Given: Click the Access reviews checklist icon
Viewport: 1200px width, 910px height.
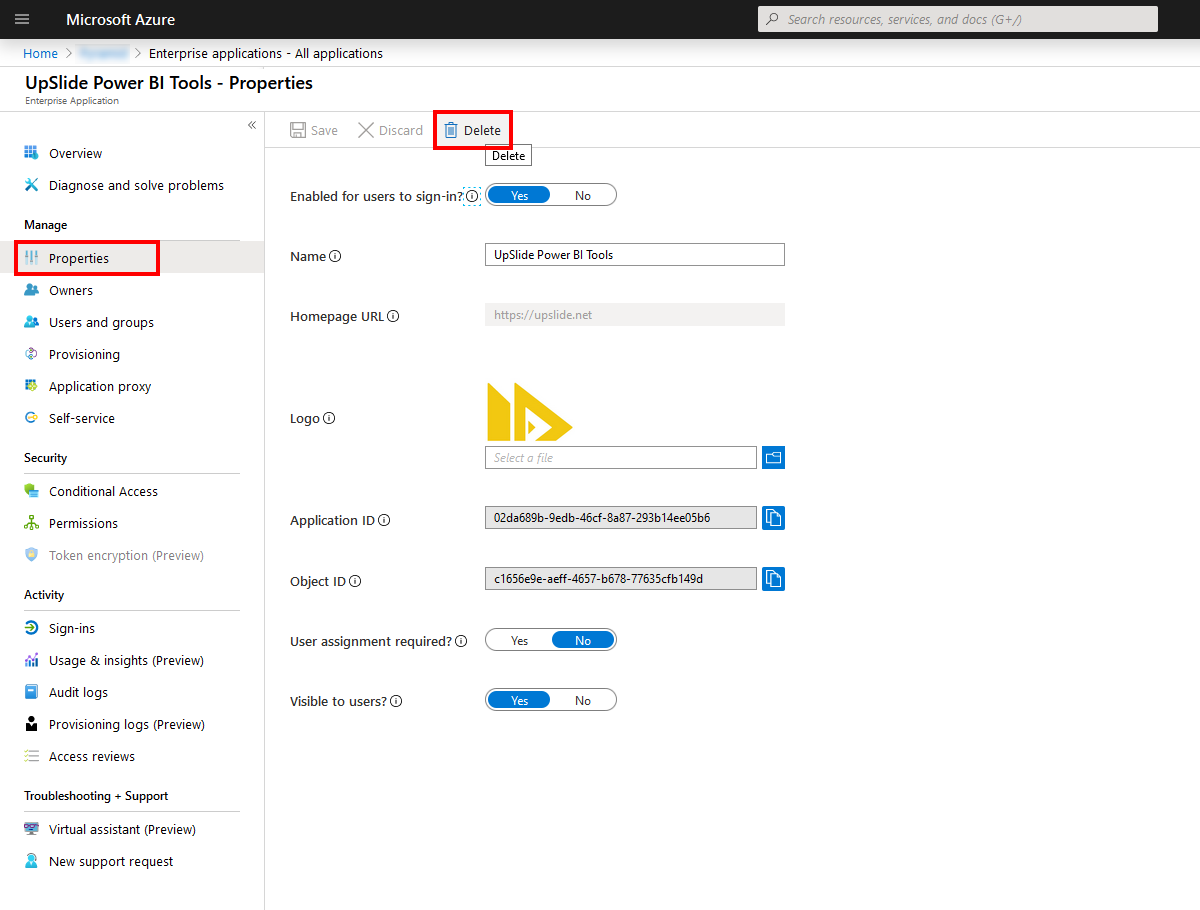Looking at the screenshot, I should click(x=31, y=756).
